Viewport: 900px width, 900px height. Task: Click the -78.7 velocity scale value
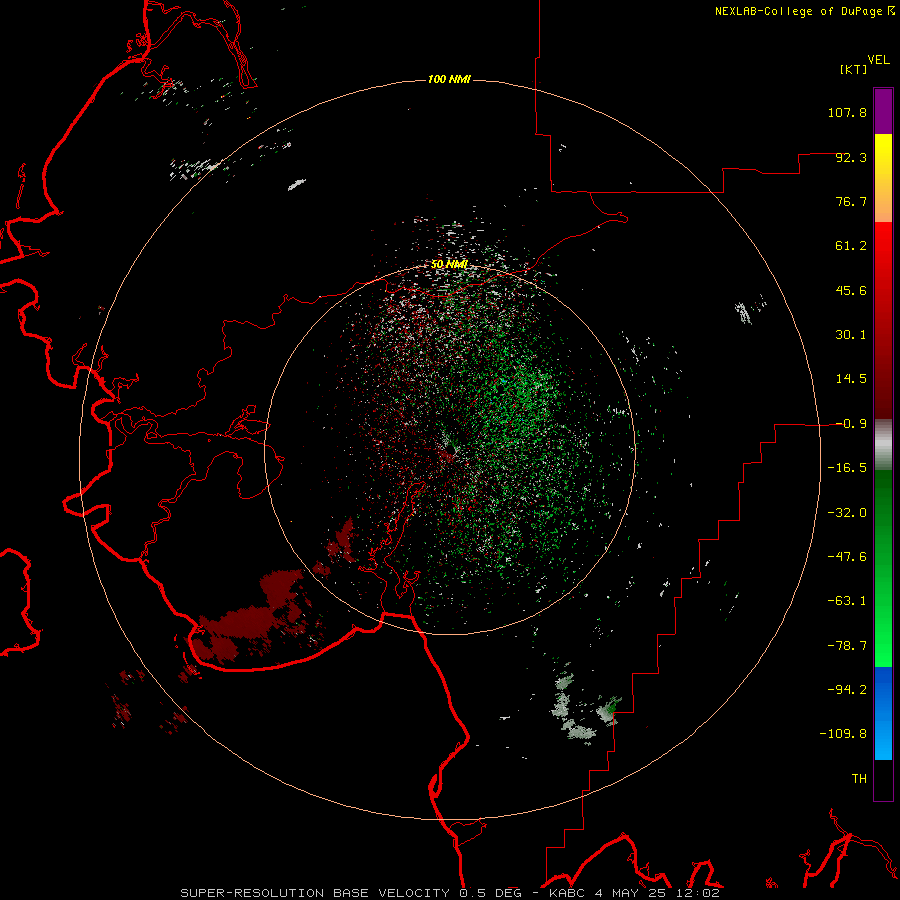(x=847, y=646)
